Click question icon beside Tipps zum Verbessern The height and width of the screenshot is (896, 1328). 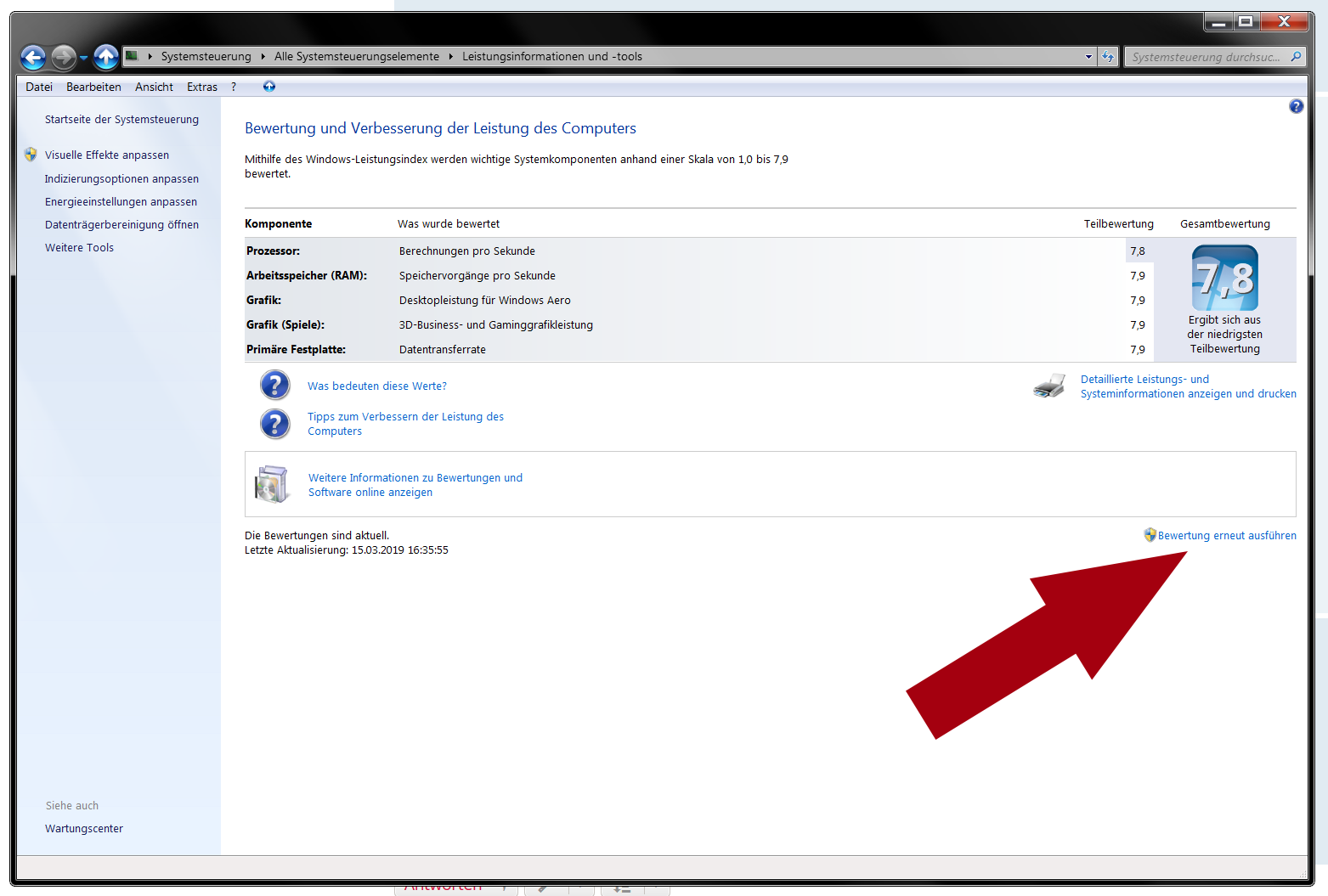(x=275, y=424)
